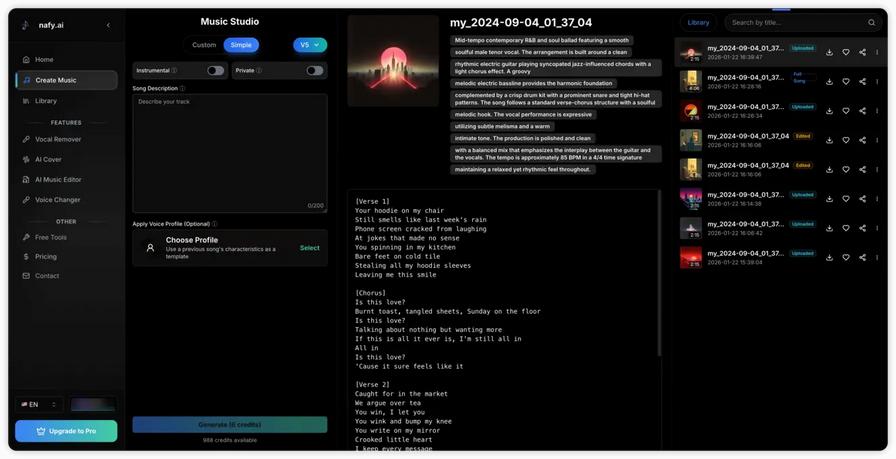Image resolution: width=896 pixels, height=459 pixels.
Task: Share the song dated 16:06:42
Action: pos(862,228)
